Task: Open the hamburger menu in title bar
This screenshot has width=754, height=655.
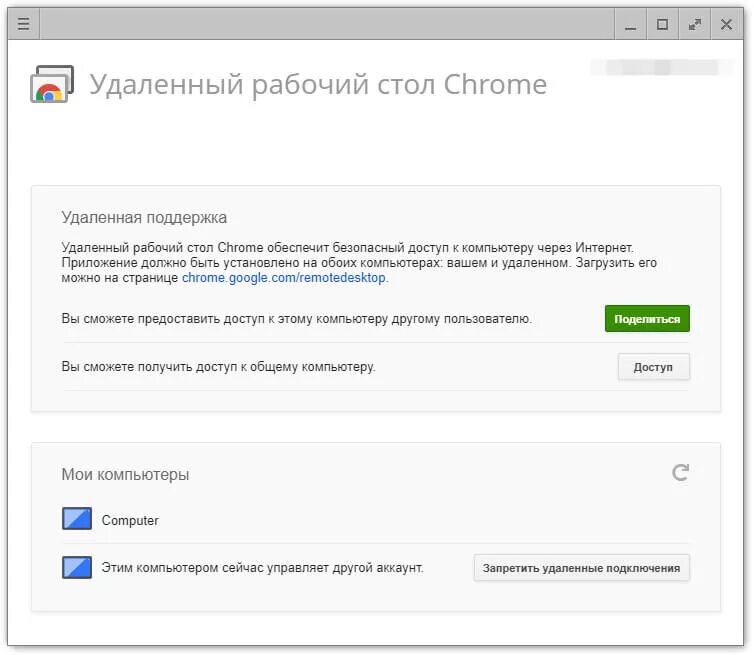Action: pos(23,24)
